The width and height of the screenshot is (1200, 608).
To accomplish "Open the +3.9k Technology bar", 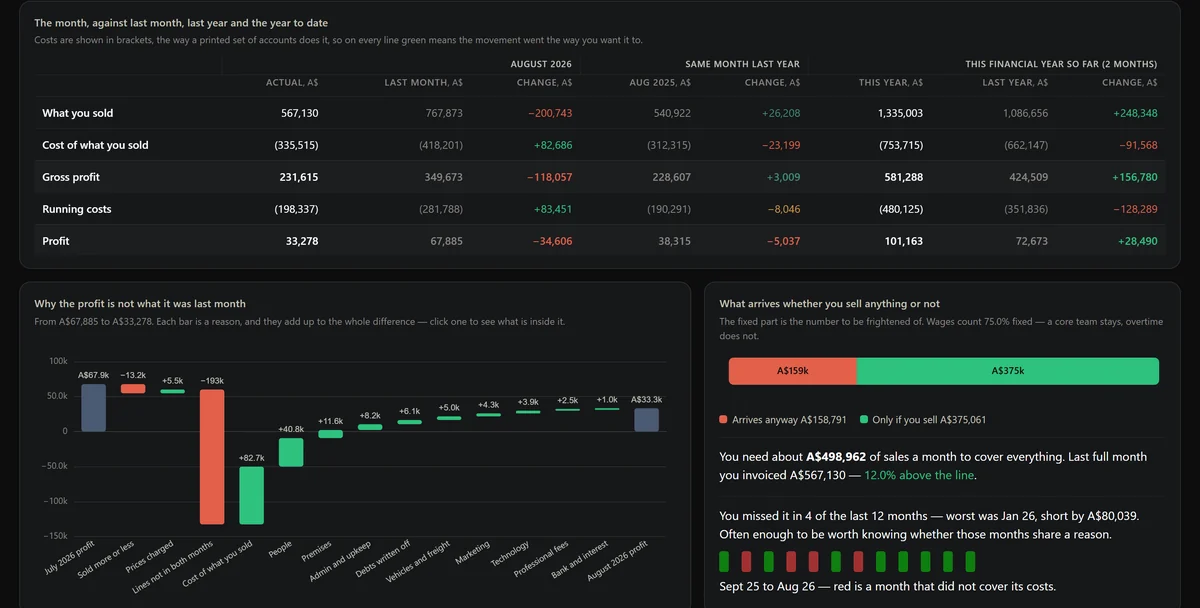I will point(528,412).
